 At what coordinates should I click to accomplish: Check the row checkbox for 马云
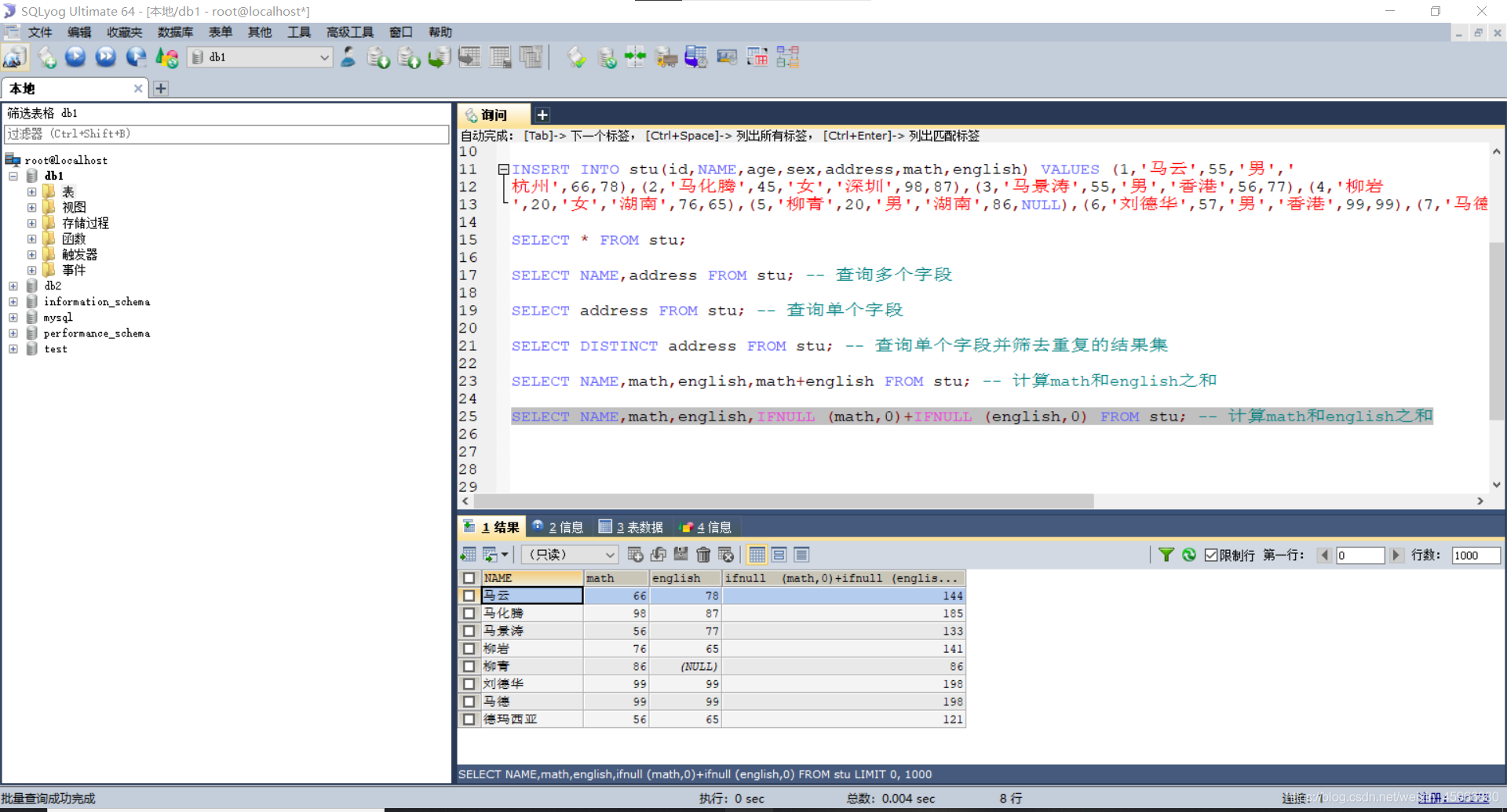(469, 595)
